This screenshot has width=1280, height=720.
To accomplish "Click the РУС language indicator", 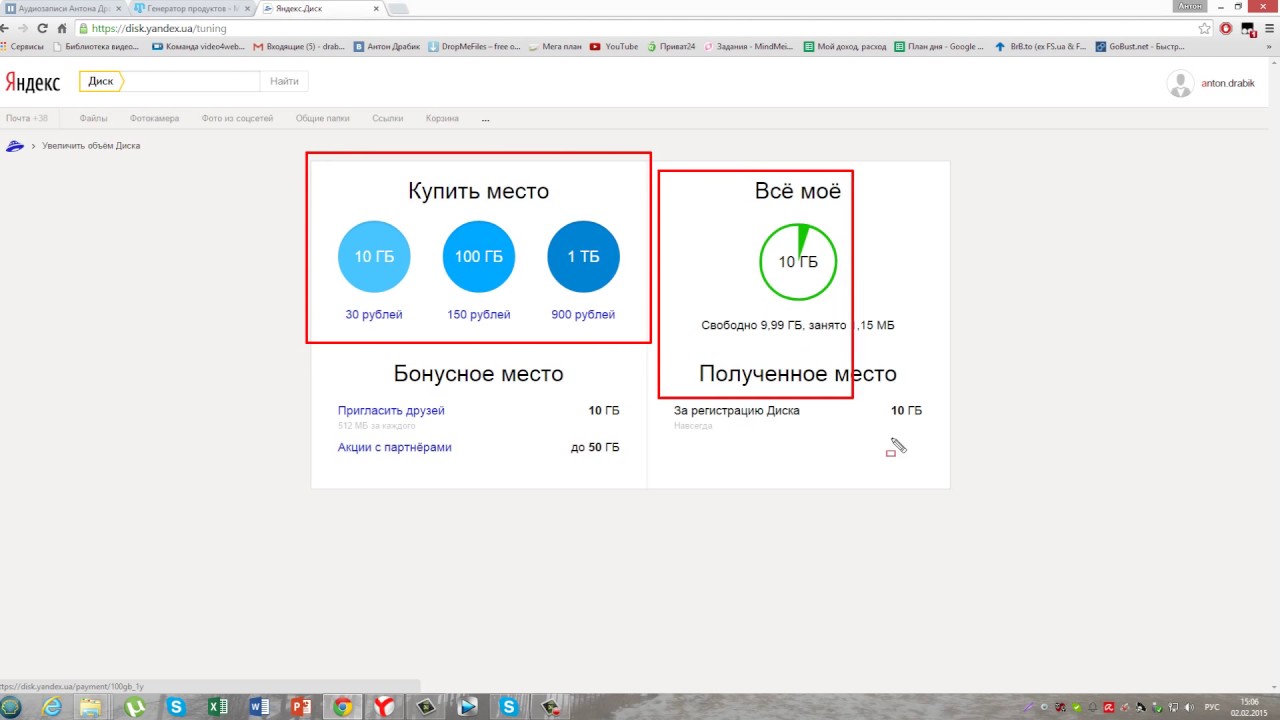I will [1212, 707].
